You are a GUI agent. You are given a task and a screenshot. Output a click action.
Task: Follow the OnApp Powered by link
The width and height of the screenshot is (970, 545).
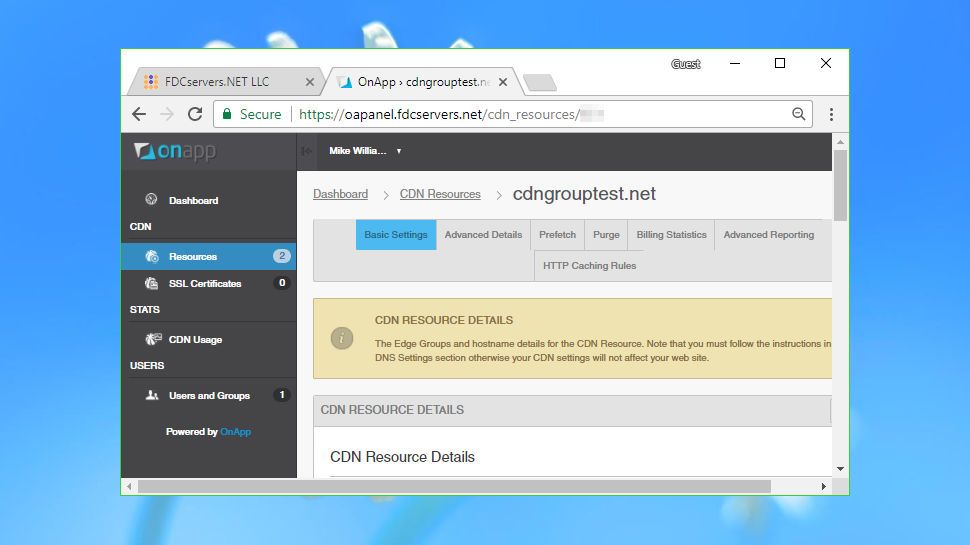[236, 431]
